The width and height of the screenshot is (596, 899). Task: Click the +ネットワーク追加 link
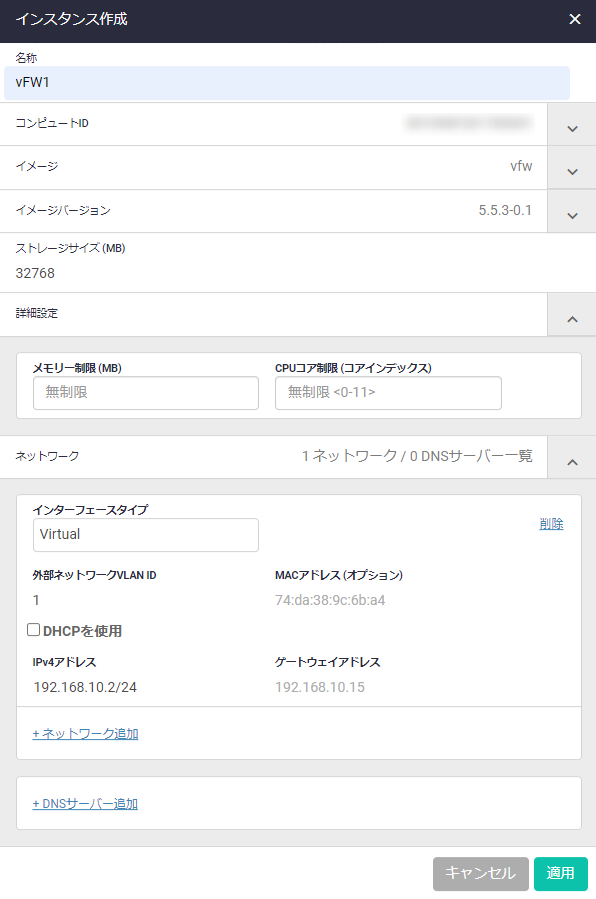pos(85,734)
